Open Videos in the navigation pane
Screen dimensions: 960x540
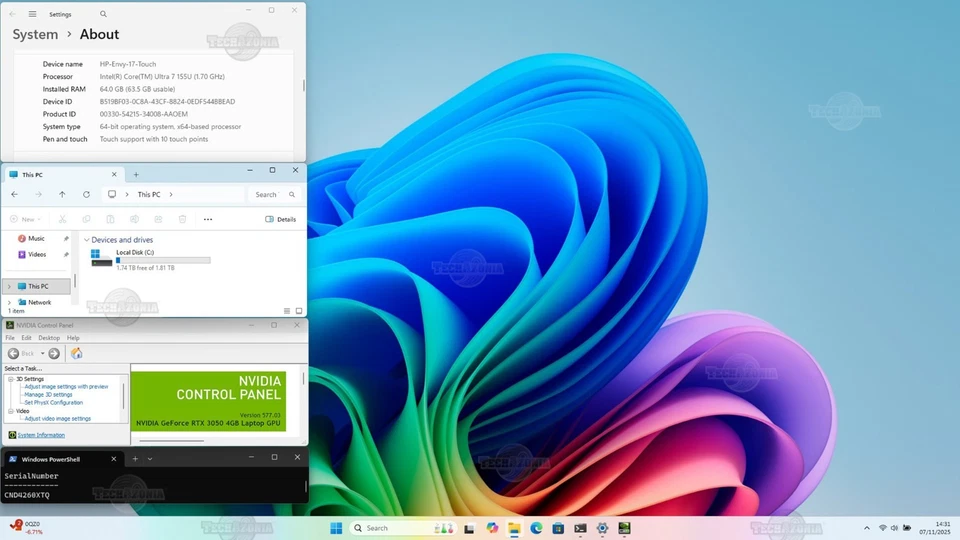point(37,255)
